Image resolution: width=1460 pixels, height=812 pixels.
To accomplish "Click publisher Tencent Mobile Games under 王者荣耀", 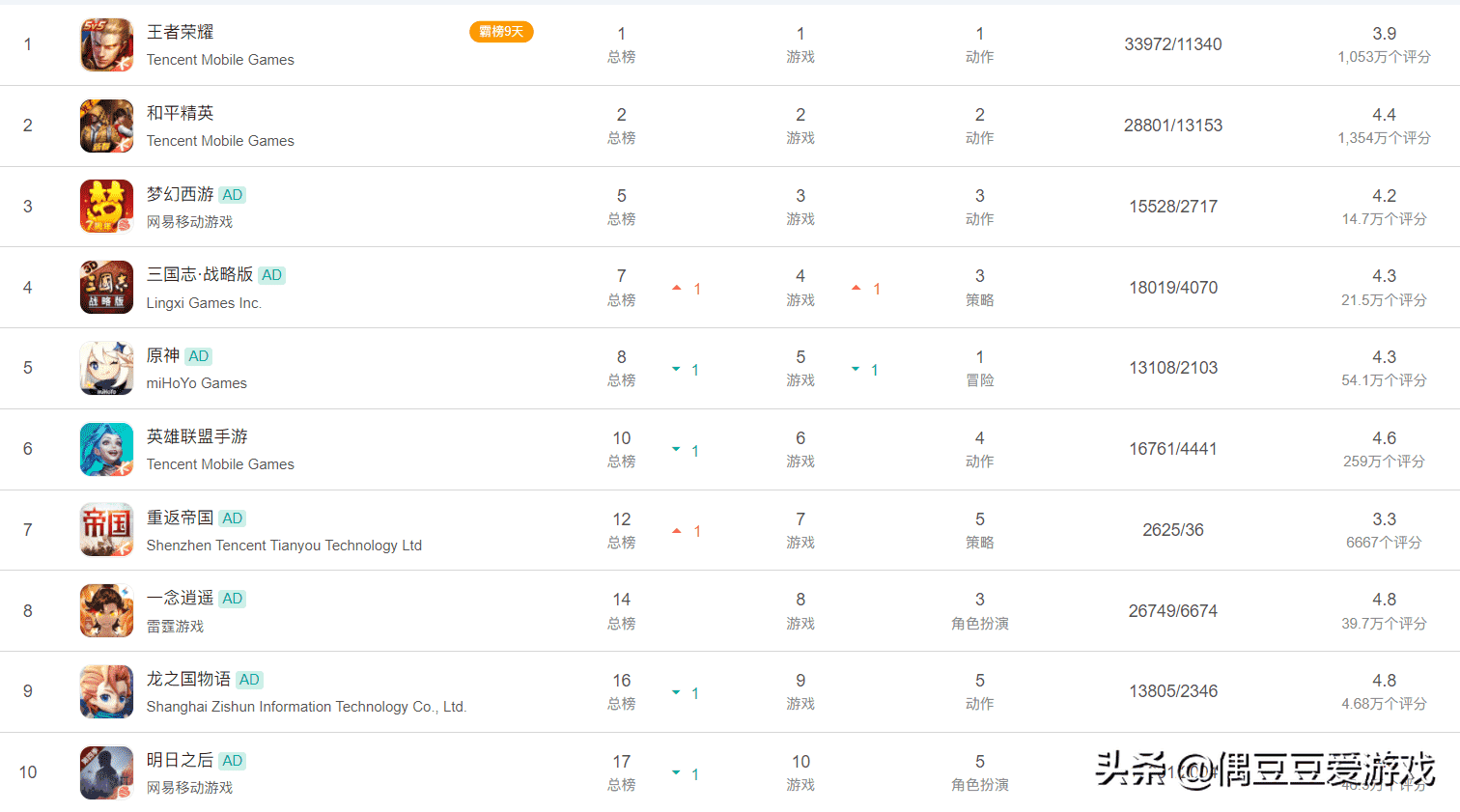I will click(x=220, y=60).
